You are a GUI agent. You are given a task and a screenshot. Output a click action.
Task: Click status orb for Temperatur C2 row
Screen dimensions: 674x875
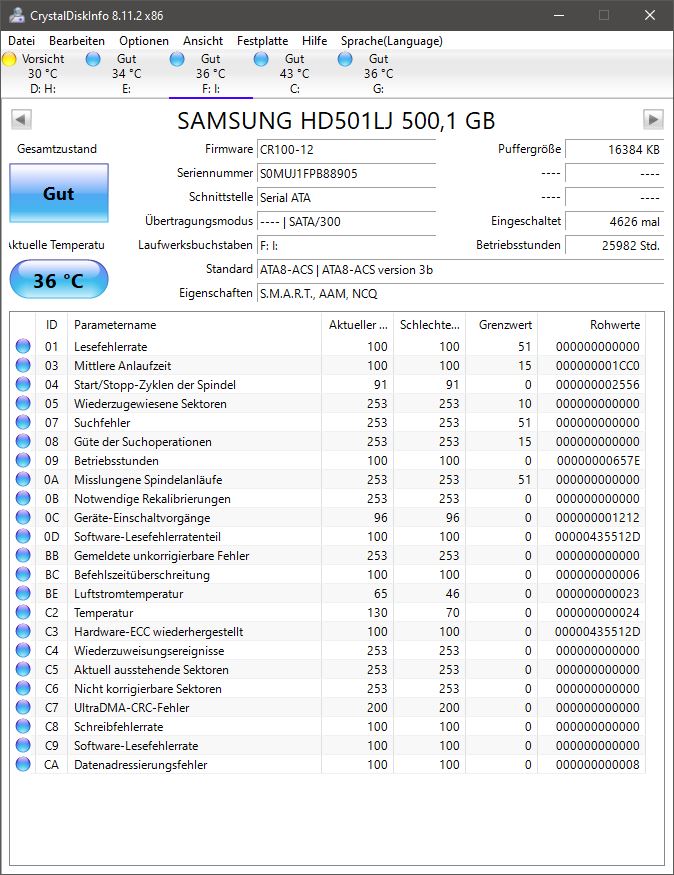point(23,612)
